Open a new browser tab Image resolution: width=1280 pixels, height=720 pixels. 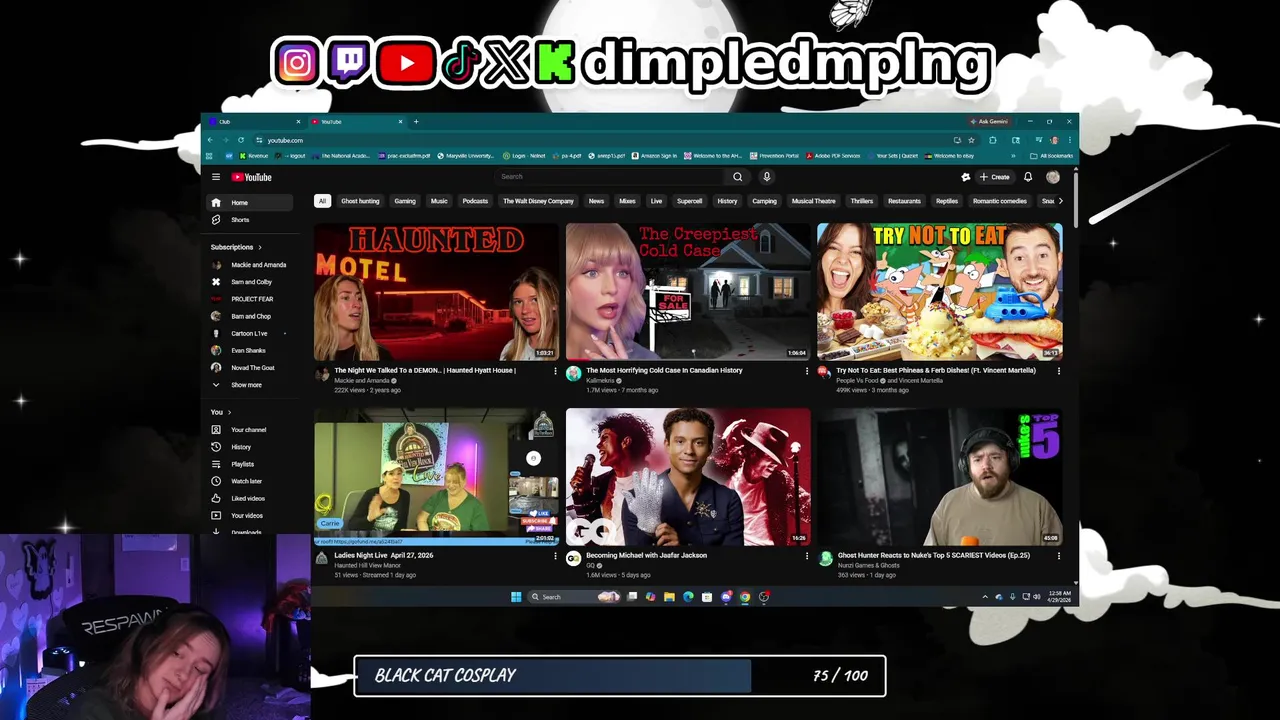pos(416,122)
